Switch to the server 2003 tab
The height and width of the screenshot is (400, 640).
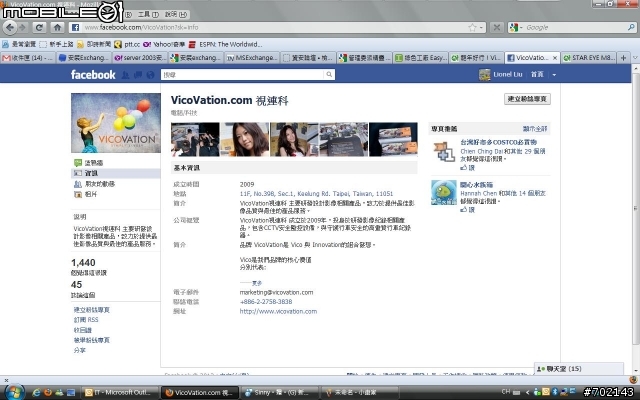140,58
